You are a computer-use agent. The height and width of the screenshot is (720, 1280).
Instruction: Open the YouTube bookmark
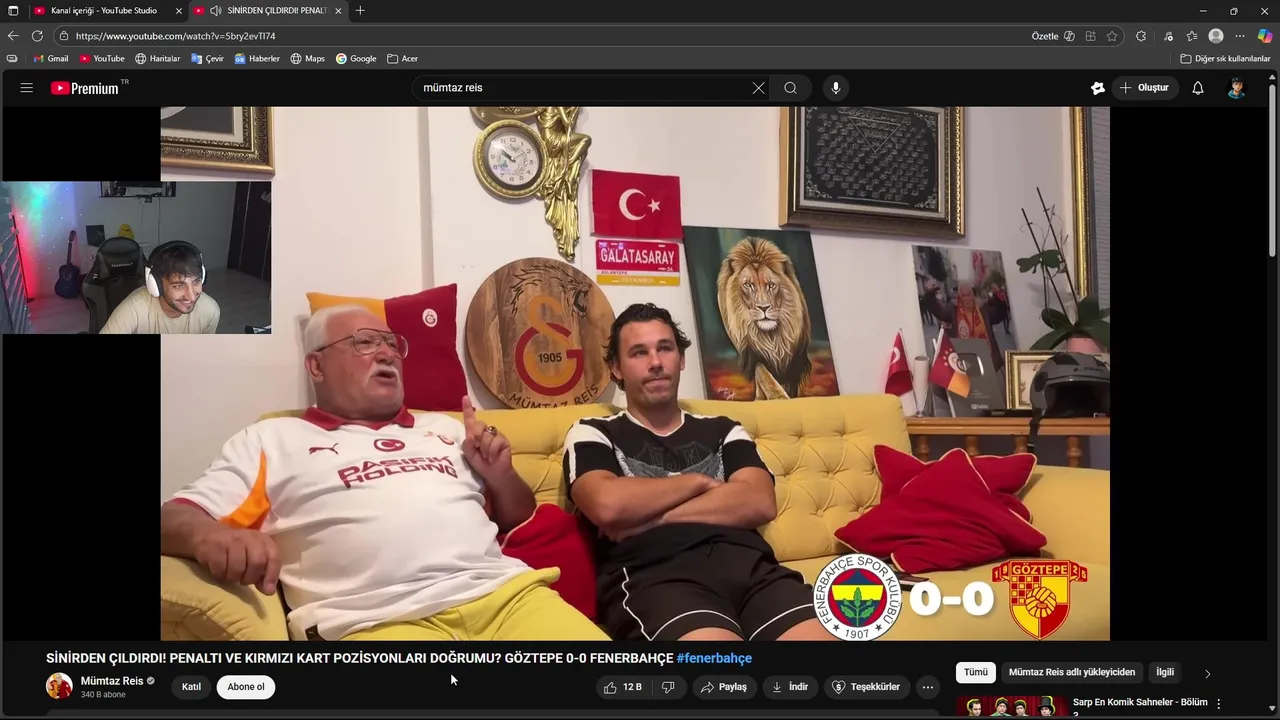click(x=101, y=58)
